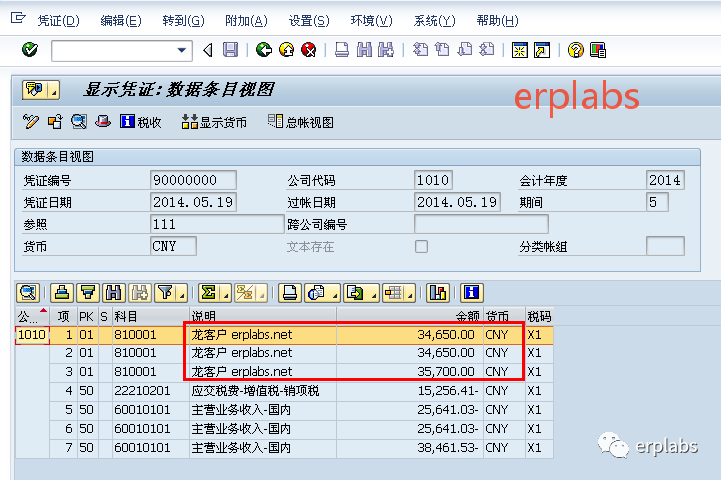The height and width of the screenshot is (480, 721).
Task: Click the ALV Details magnifier icon
Action: coord(28,292)
